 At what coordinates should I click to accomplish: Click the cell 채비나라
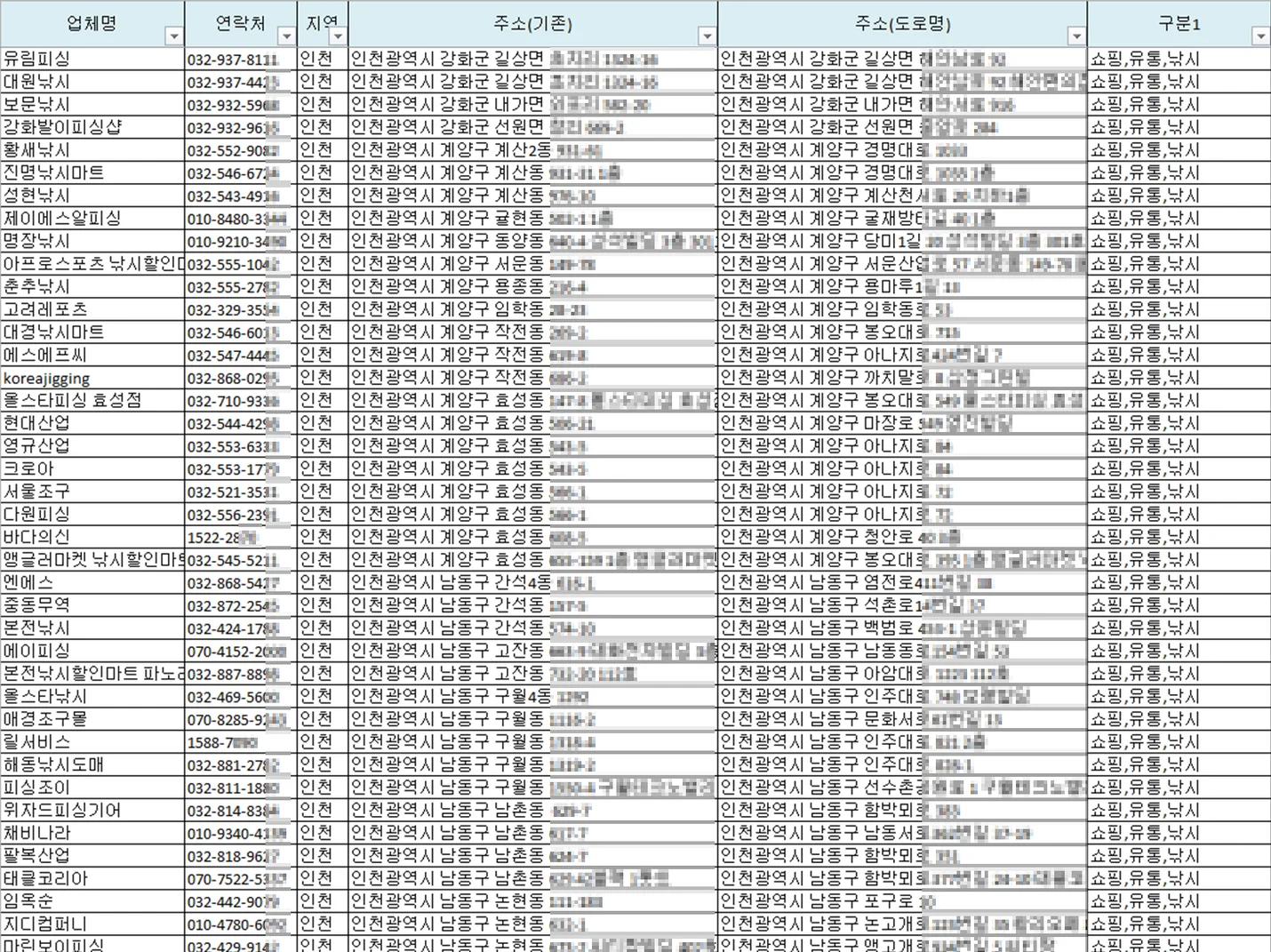click(92, 833)
